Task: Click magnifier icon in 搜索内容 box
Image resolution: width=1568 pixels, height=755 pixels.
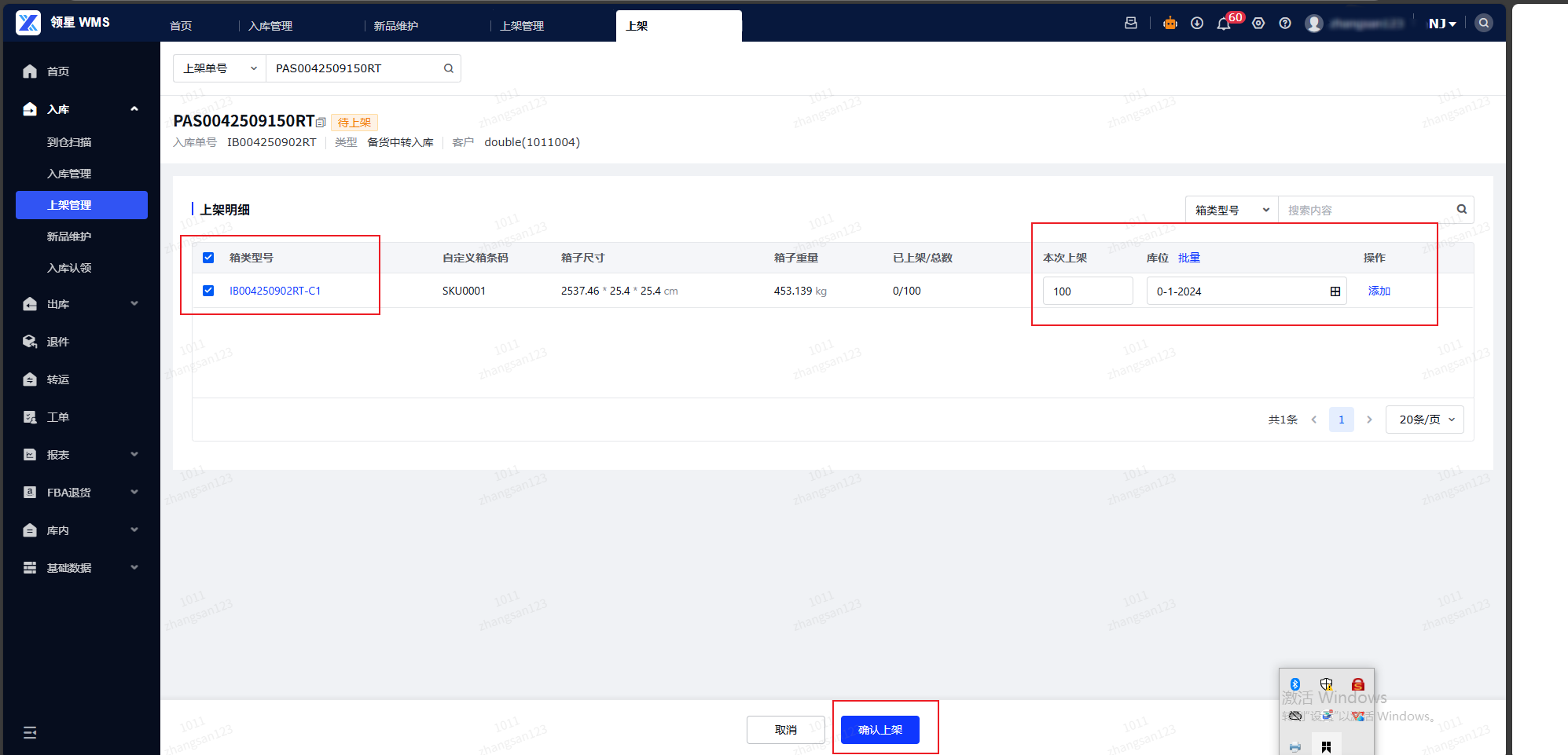Action: click(1462, 209)
